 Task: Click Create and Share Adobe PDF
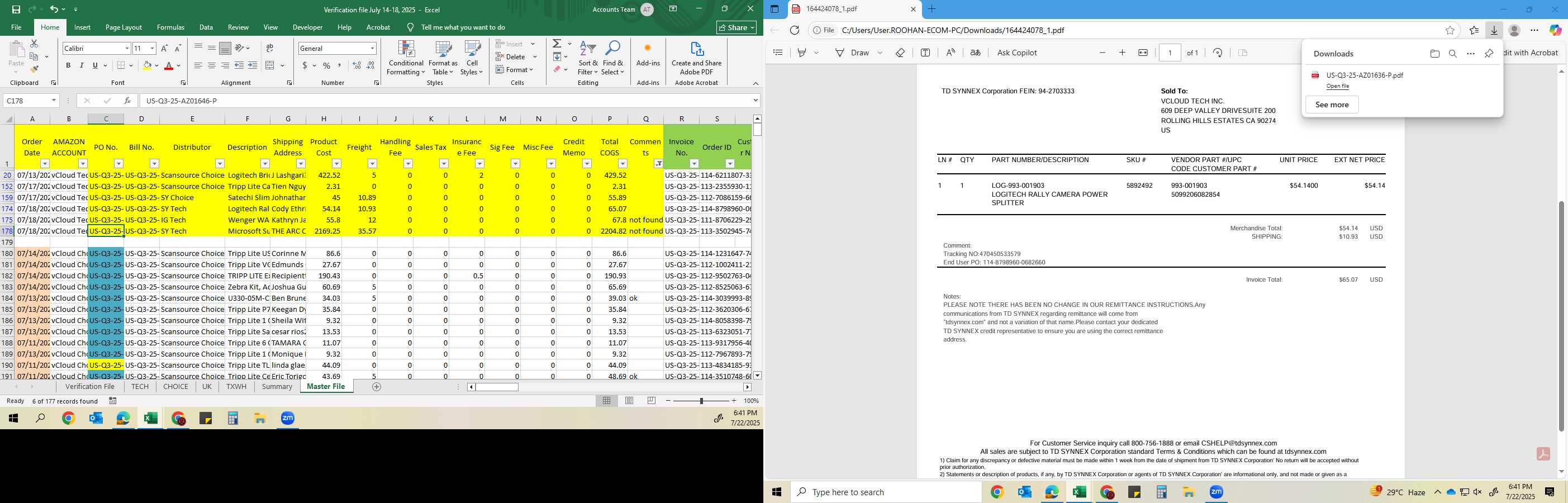696,59
